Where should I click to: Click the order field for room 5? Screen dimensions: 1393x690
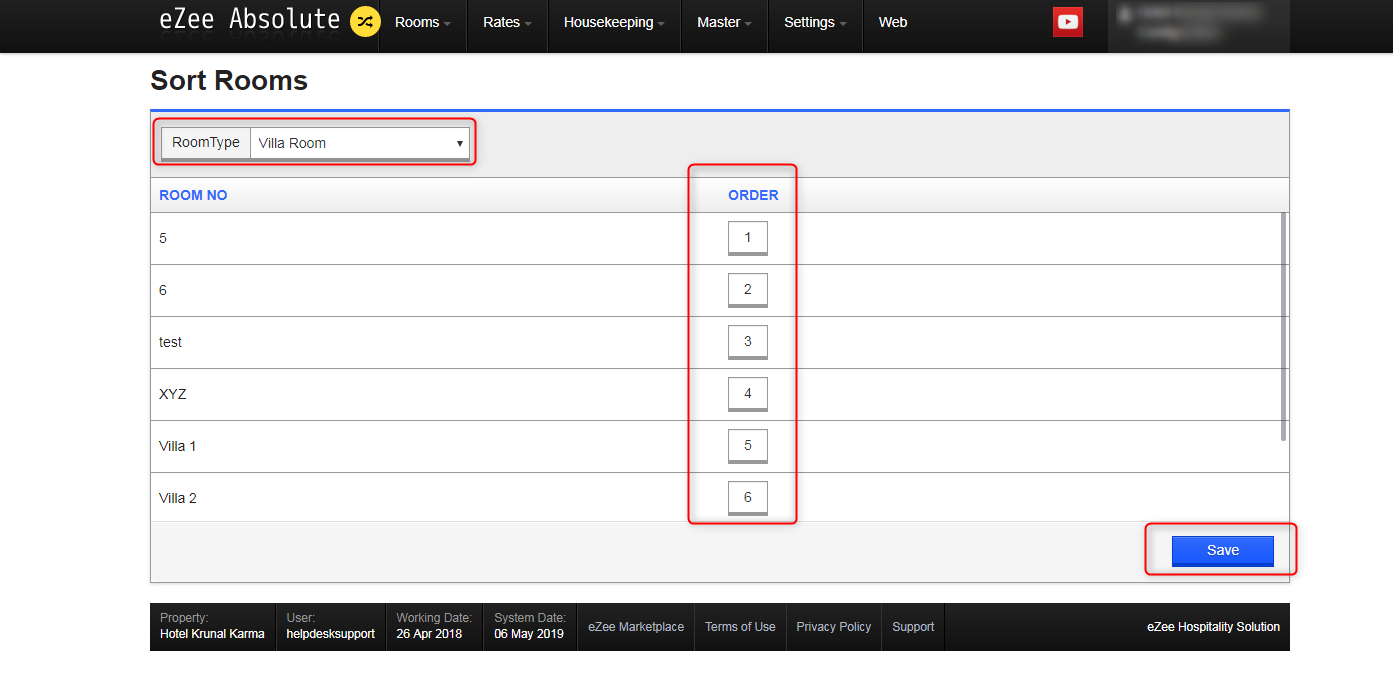click(748, 238)
